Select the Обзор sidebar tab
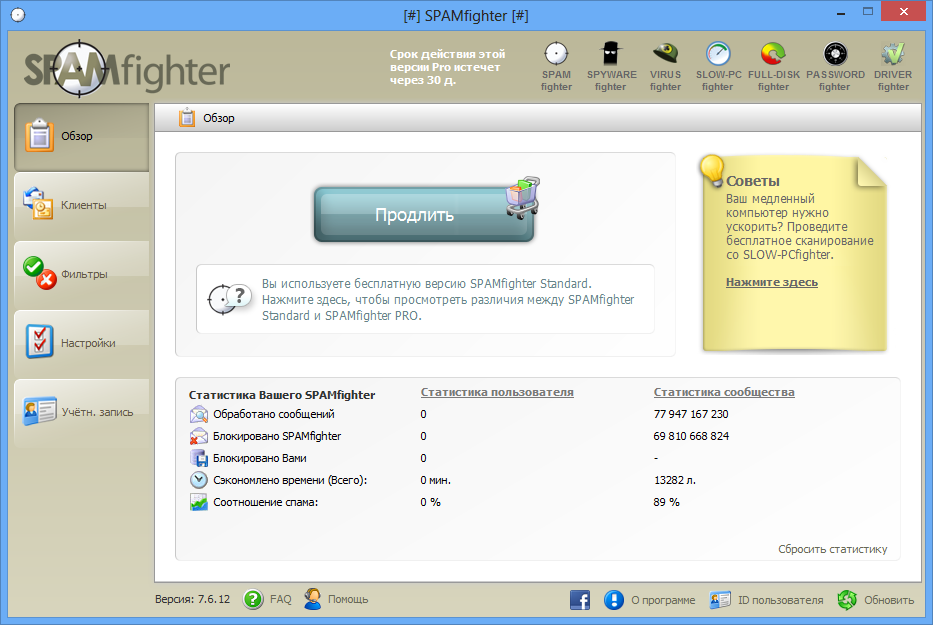Image resolution: width=933 pixels, height=625 pixels. pos(82,137)
